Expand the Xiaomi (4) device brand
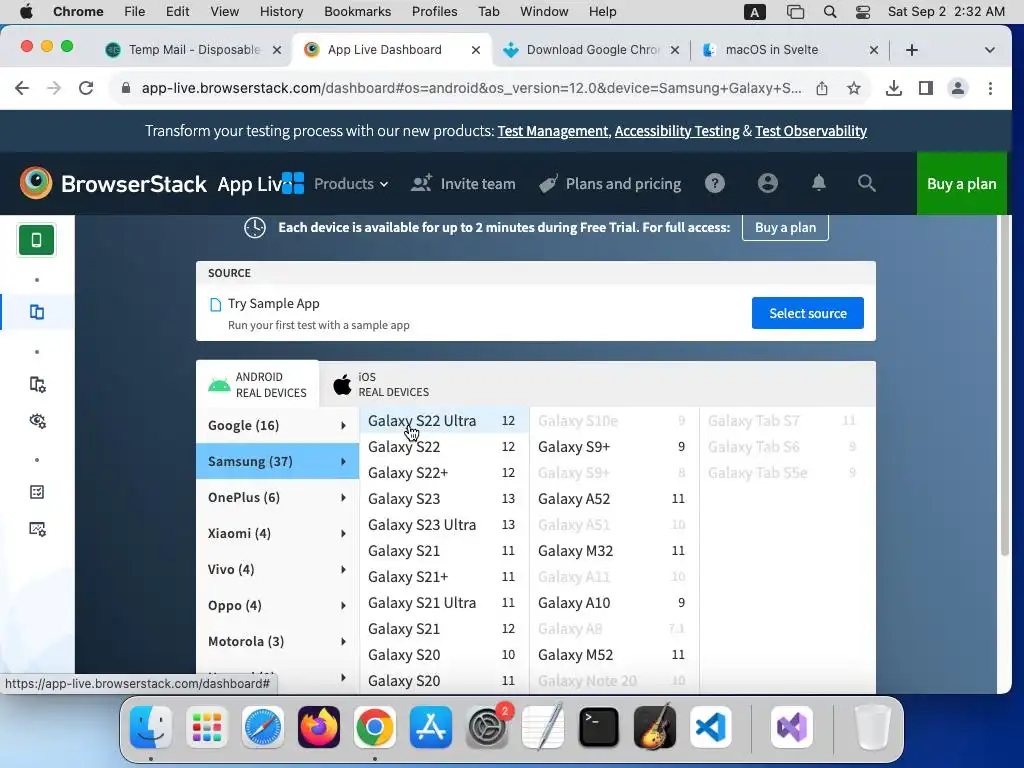The image size is (1024, 768). [x=278, y=533]
